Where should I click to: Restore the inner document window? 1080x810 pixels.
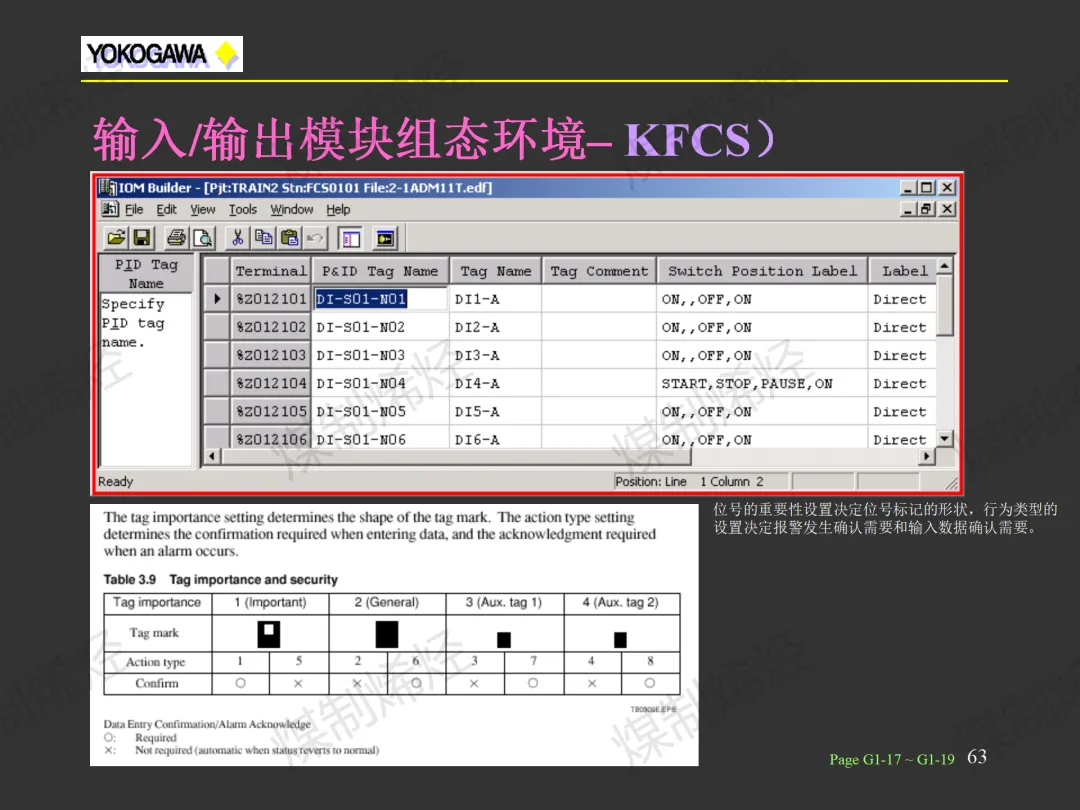(x=926, y=209)
